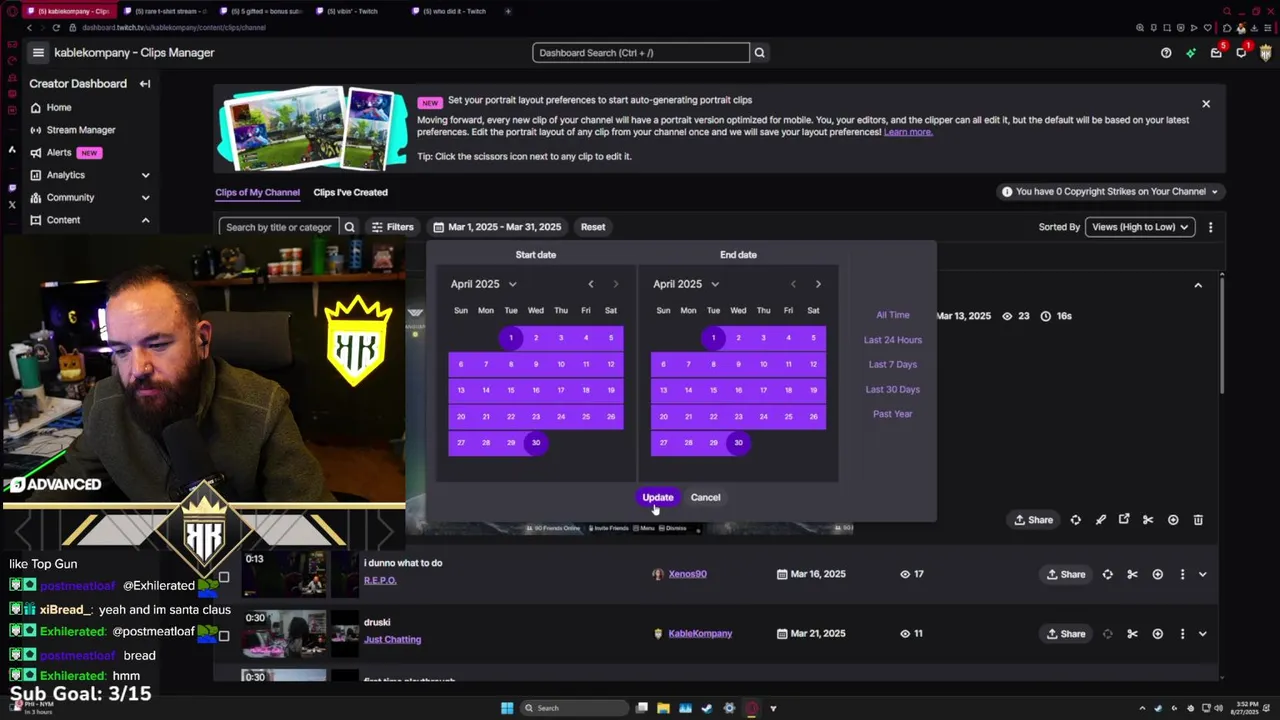Choose the Last 7 Days preset
Viewport: 1280px width, 720px height.
(893, 365)
